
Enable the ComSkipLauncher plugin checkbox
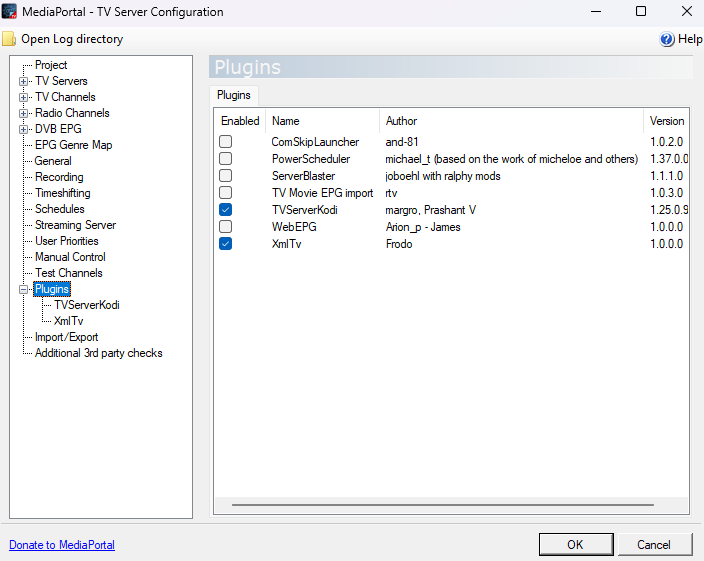[x=226, y=142]
